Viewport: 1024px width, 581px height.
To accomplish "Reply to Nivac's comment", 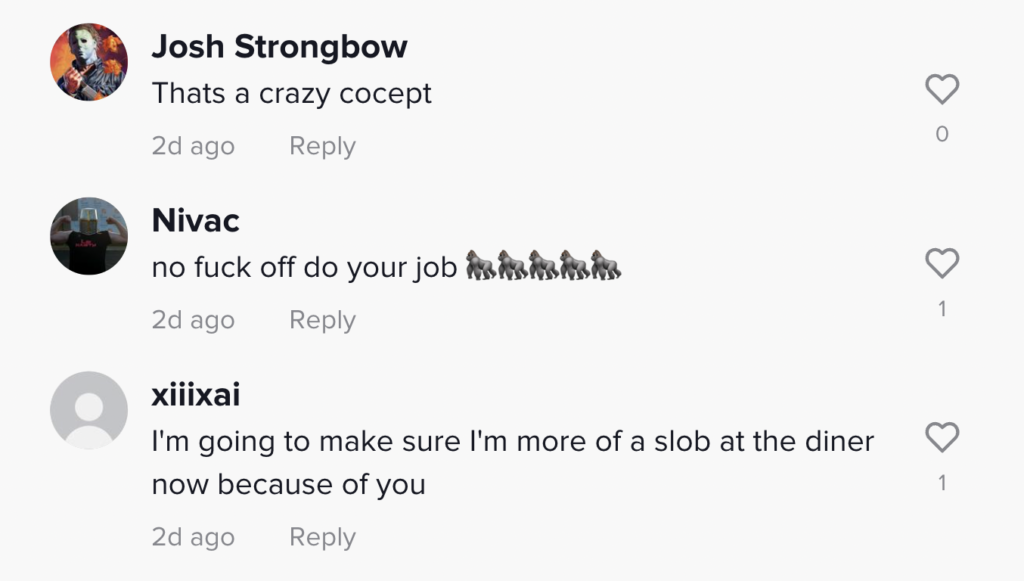I will pos(322,320).
